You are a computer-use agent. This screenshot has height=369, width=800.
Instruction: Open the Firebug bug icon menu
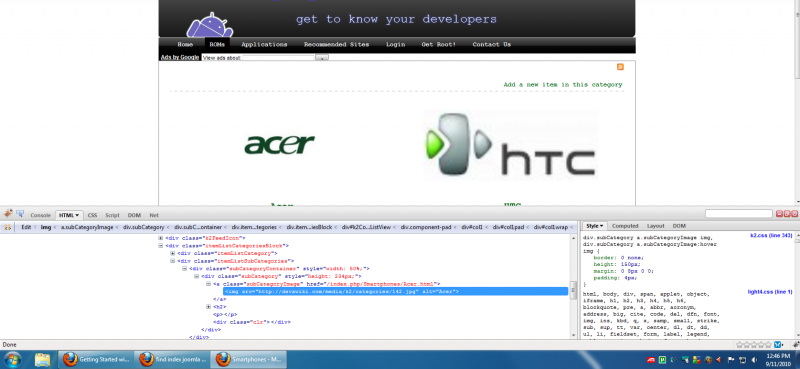[9, 213]
